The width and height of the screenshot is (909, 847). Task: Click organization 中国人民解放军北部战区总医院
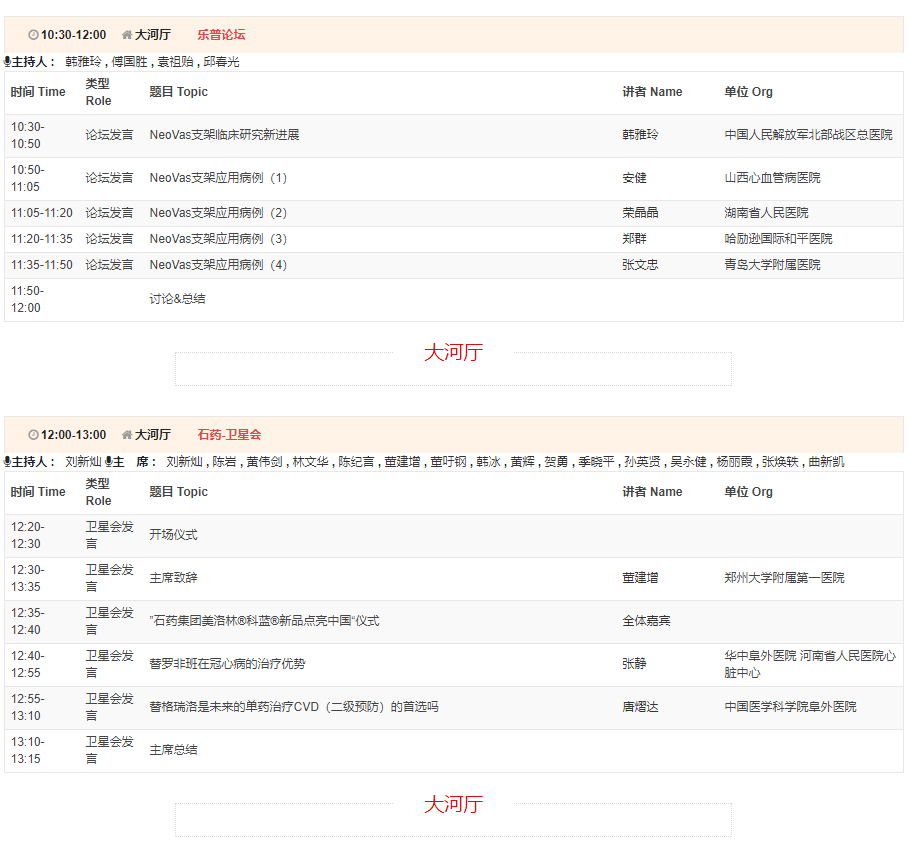pyautogui.click(x=808, y=134)
